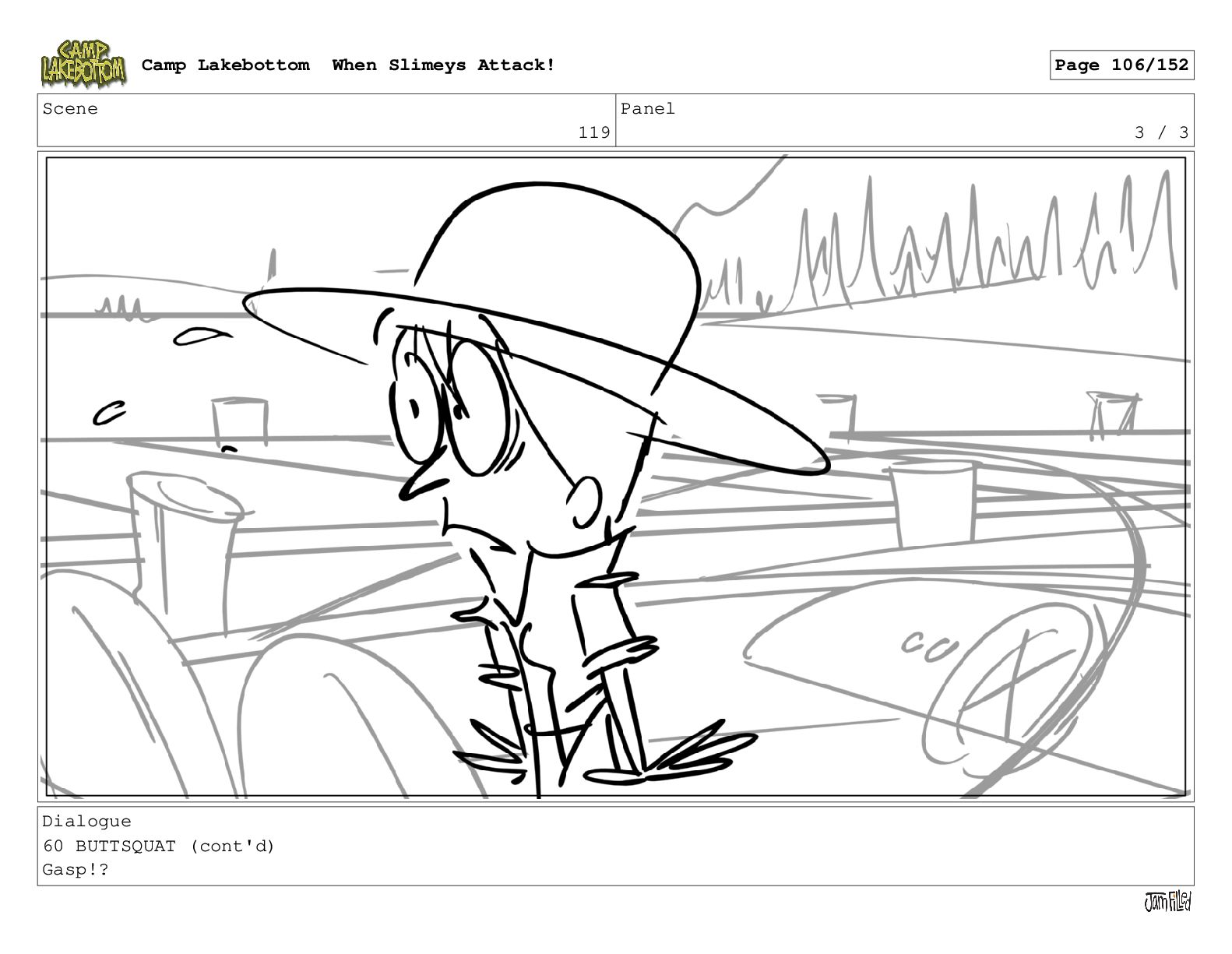The height and width of the screenshot is (954, 1232).
Task: Click the 'Page 106/152' box
Action: click(x=1121, y=65)
